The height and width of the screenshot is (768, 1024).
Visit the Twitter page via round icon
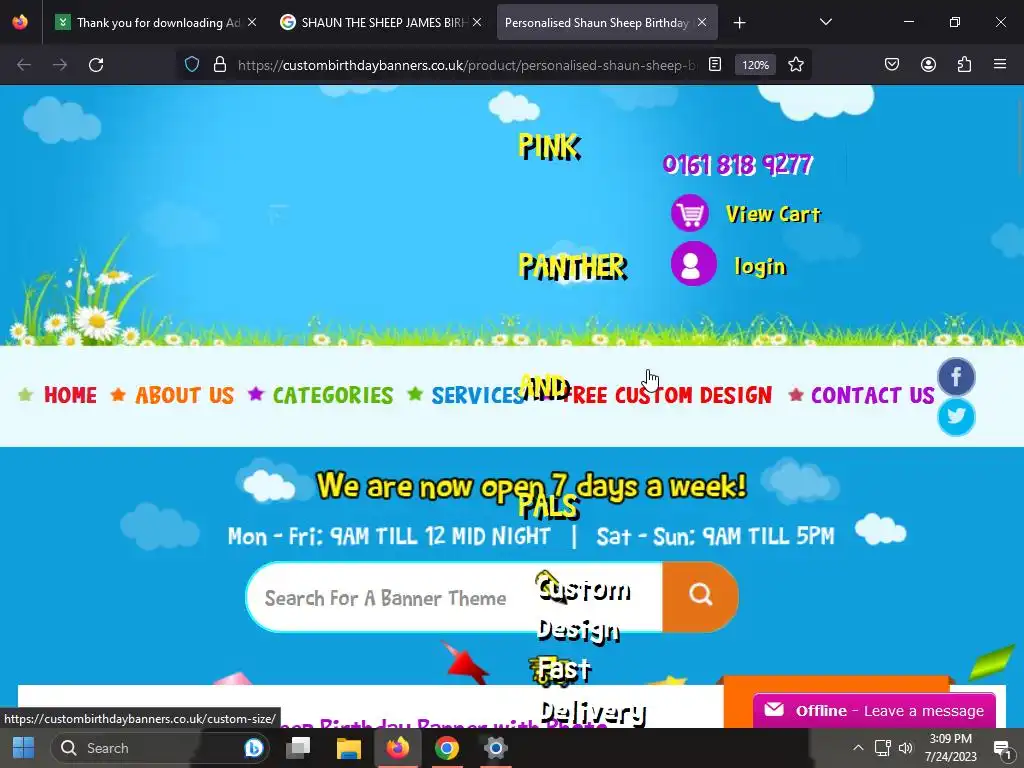(x=956, y=417)
